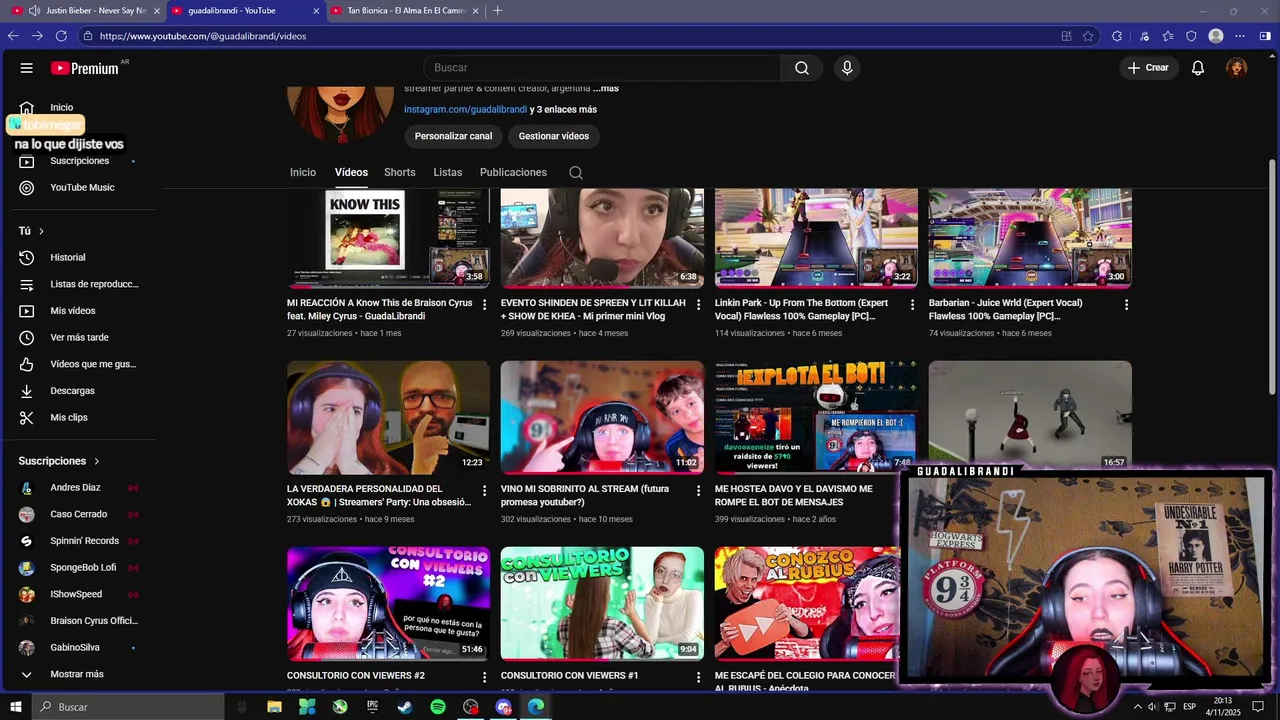
Task: Switch to Tan Bionica browser tab
Action: tap(406, 11)
